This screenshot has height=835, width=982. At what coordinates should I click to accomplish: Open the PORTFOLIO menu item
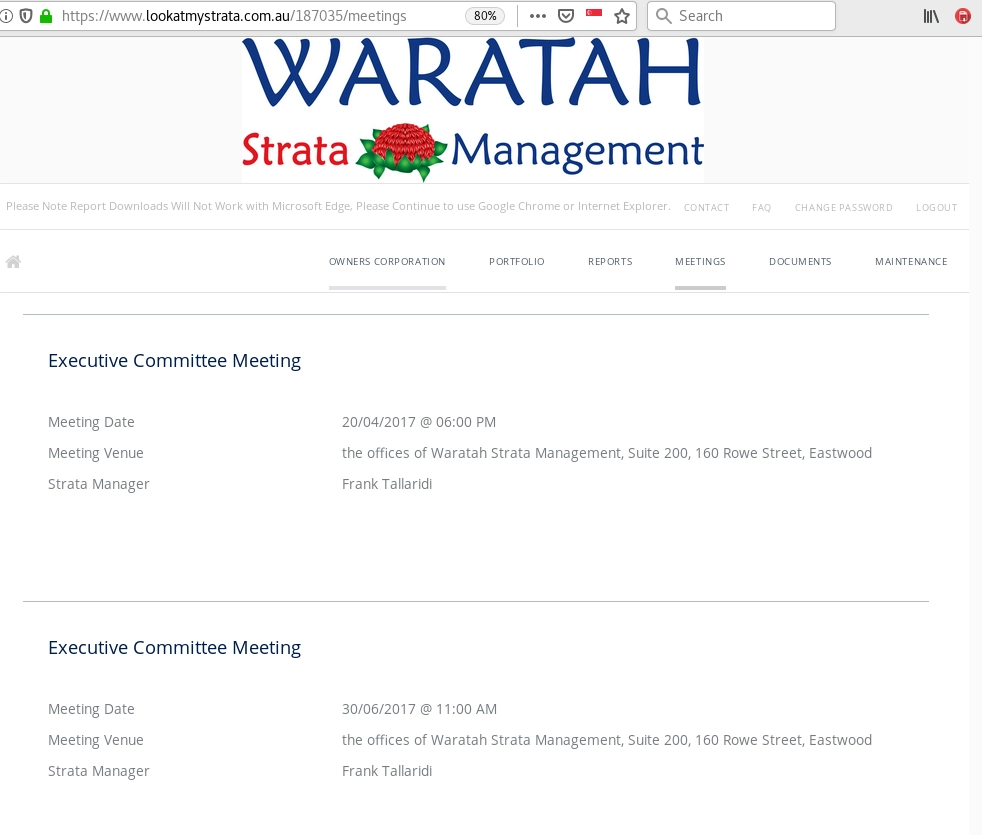517,262
